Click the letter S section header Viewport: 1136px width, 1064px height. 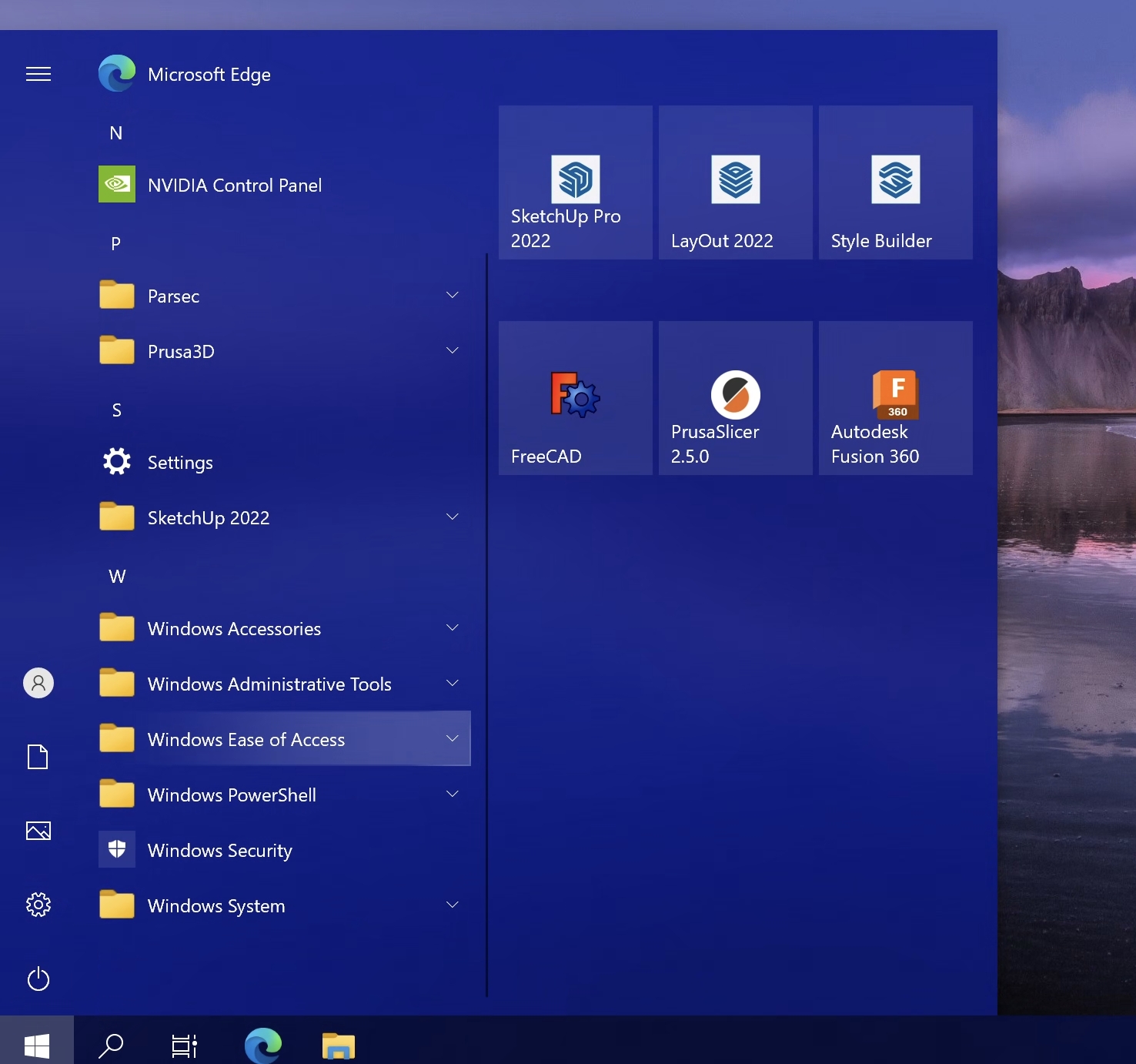[x=116, y=410]
